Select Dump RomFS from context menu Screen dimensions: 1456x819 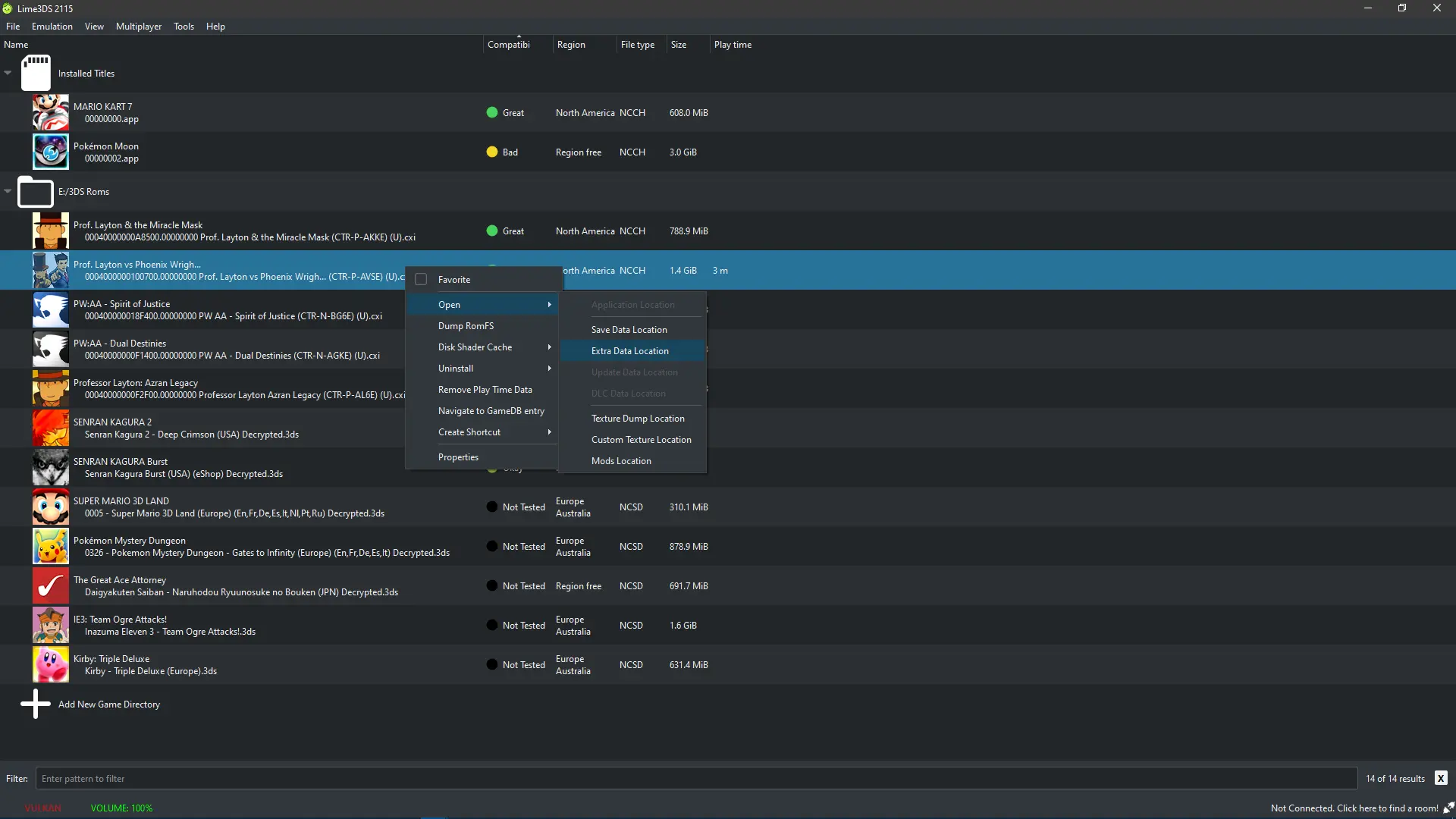[x=484, y=325]
